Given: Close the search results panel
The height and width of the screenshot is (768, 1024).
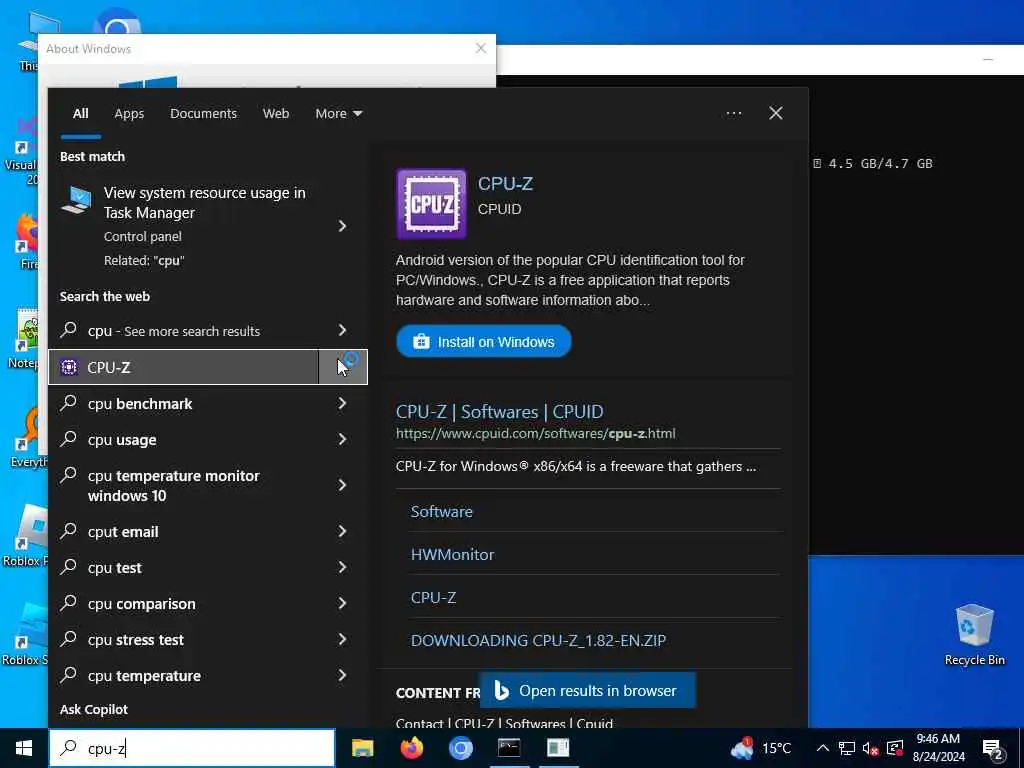Looking at the screenshot, I should tap(775, 114).
